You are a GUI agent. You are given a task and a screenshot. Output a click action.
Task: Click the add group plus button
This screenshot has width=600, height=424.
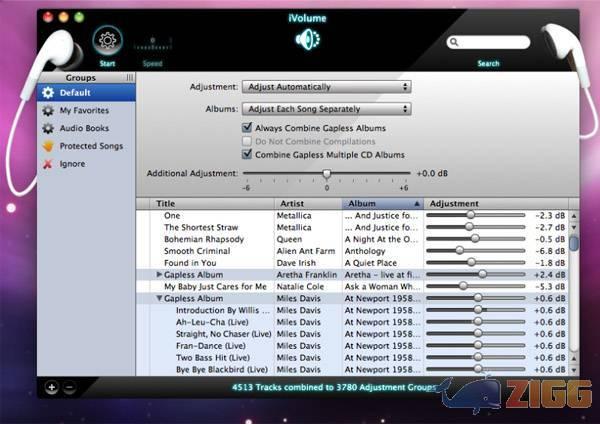[51, 388]
